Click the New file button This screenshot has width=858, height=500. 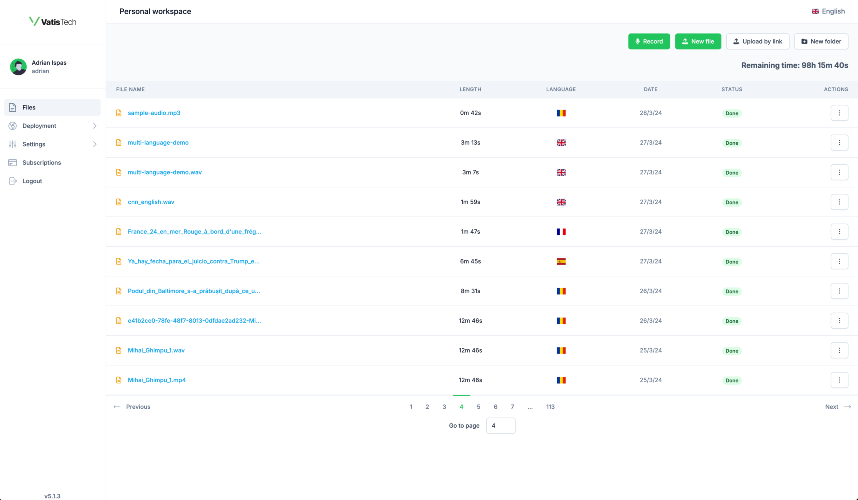698,42
